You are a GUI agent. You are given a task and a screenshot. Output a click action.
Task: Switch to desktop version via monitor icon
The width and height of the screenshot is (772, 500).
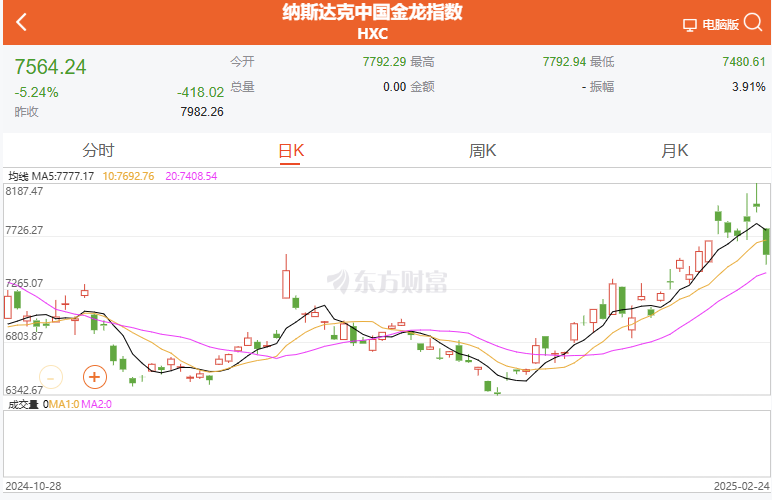tap(689, 25)
